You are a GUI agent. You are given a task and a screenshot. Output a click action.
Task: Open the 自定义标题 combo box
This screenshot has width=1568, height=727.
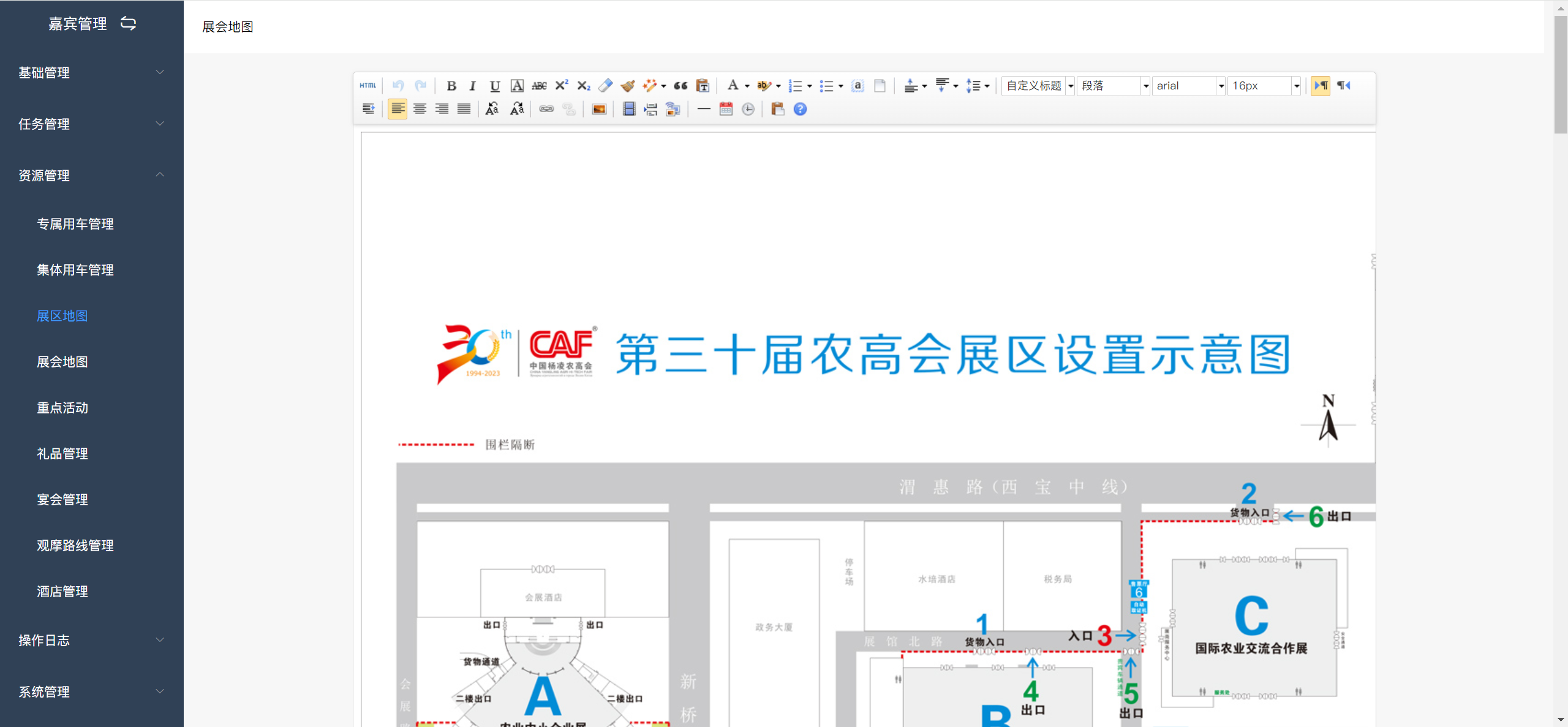coord(1039,86)
